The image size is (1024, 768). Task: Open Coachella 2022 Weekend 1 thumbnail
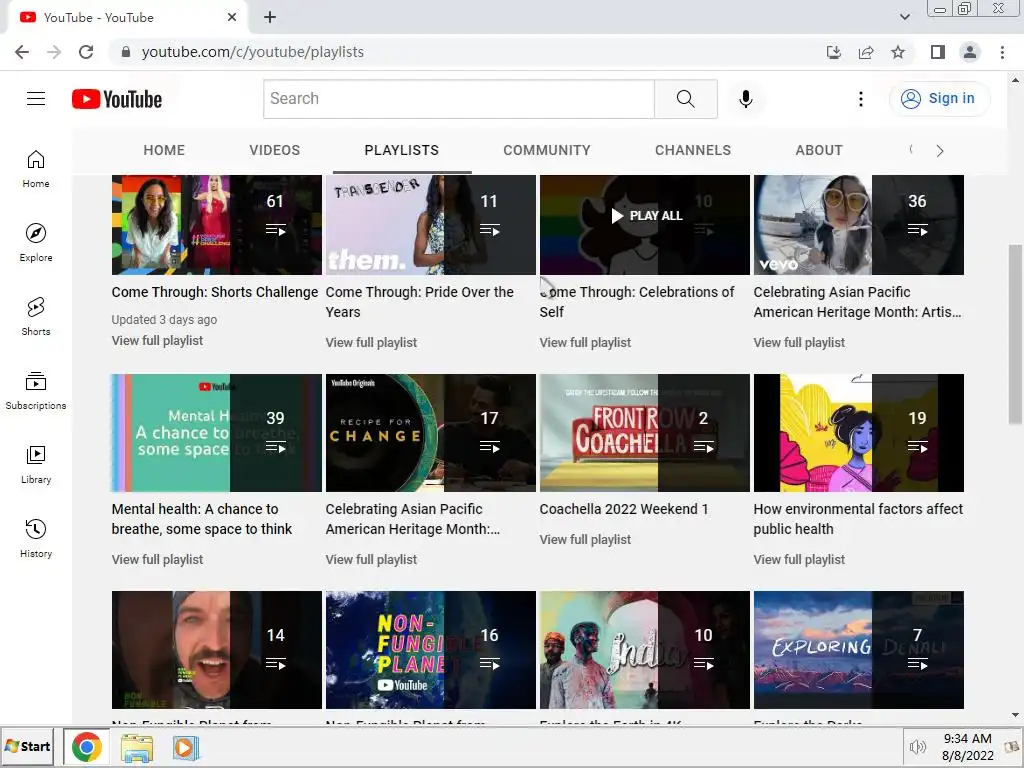point(645,432)
